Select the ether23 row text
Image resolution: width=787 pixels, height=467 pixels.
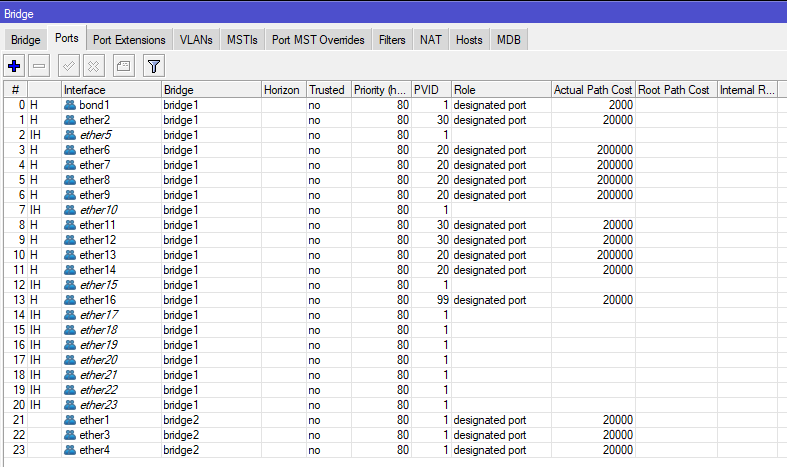click(x=98, y=405)
